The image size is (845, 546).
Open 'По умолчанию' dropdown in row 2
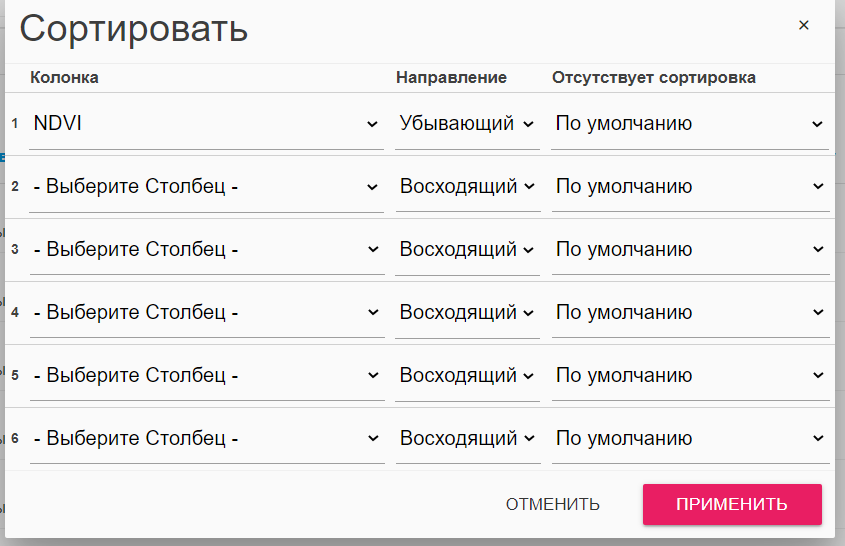[689, 187]
